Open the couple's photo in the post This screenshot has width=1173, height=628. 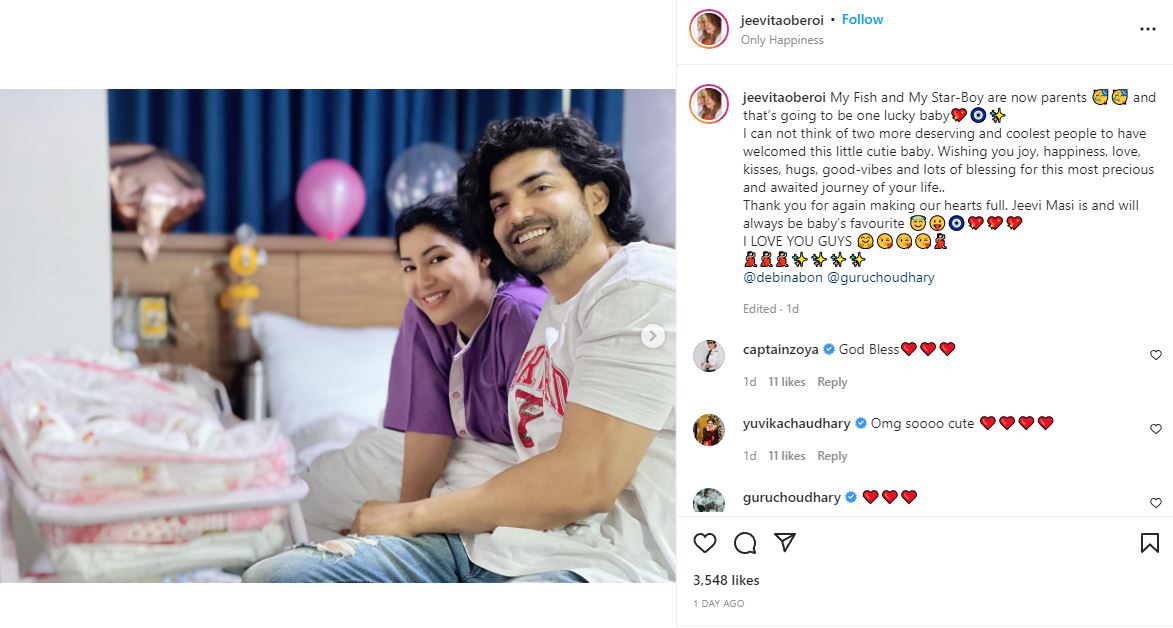[x=337, y=336]
